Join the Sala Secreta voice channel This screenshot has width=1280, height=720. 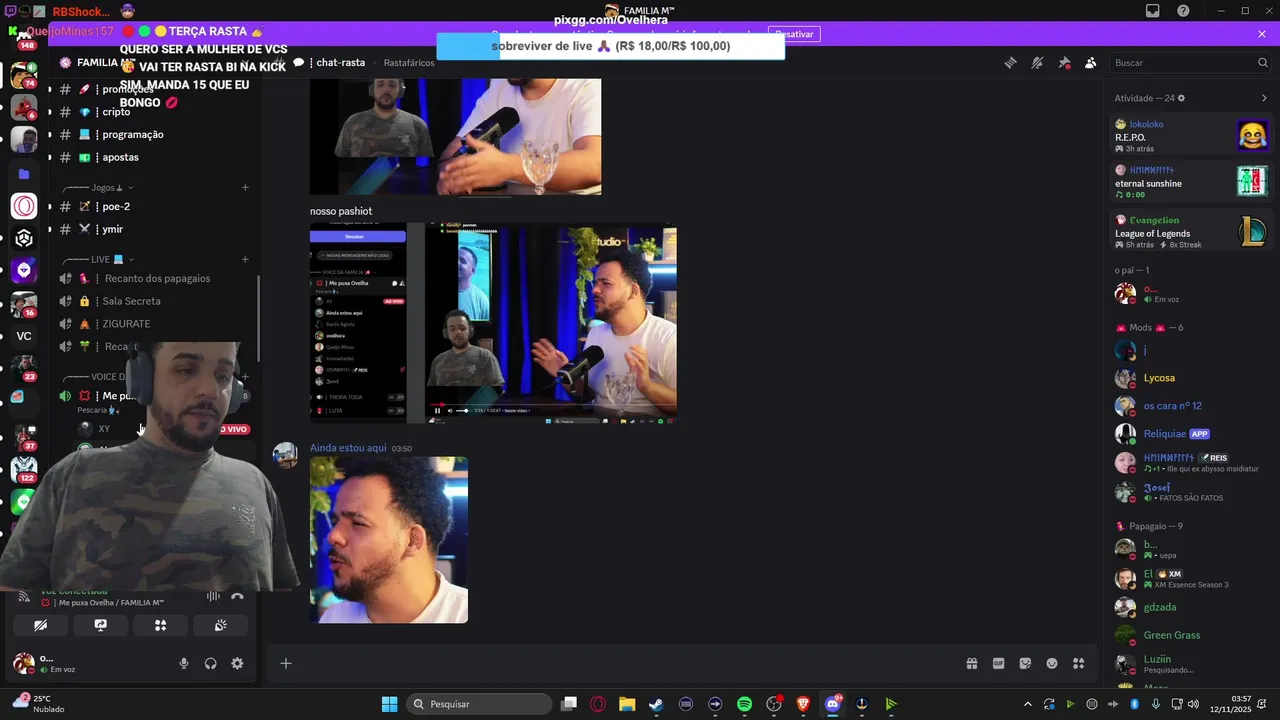[x=155, y=301]
